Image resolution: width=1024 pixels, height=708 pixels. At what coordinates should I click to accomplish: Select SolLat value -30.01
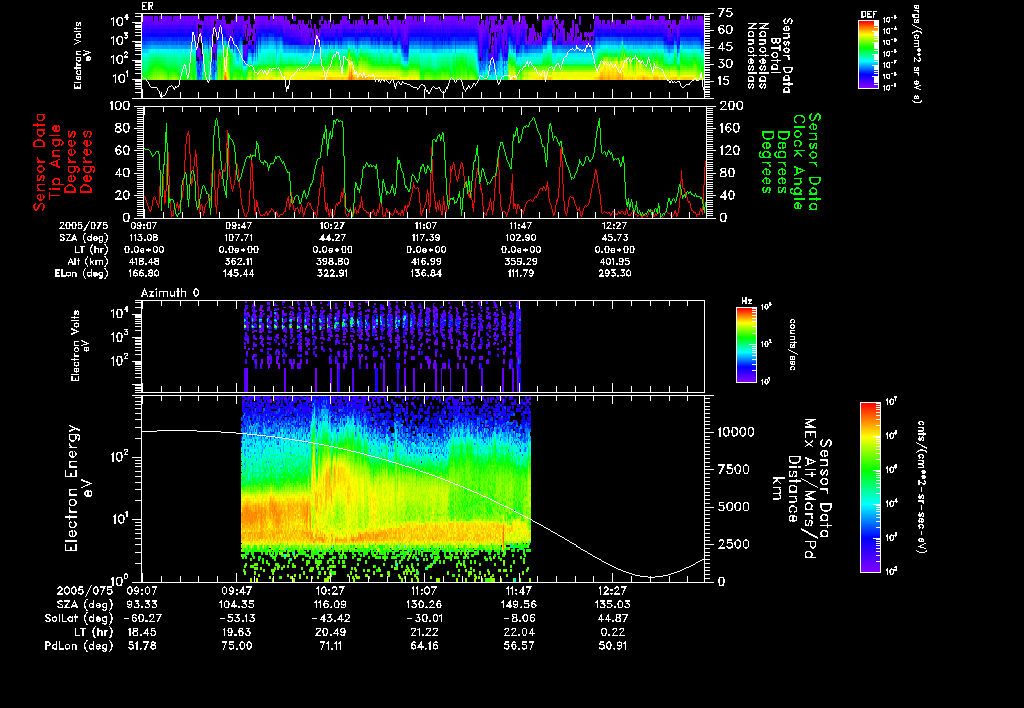coord(424,619)
